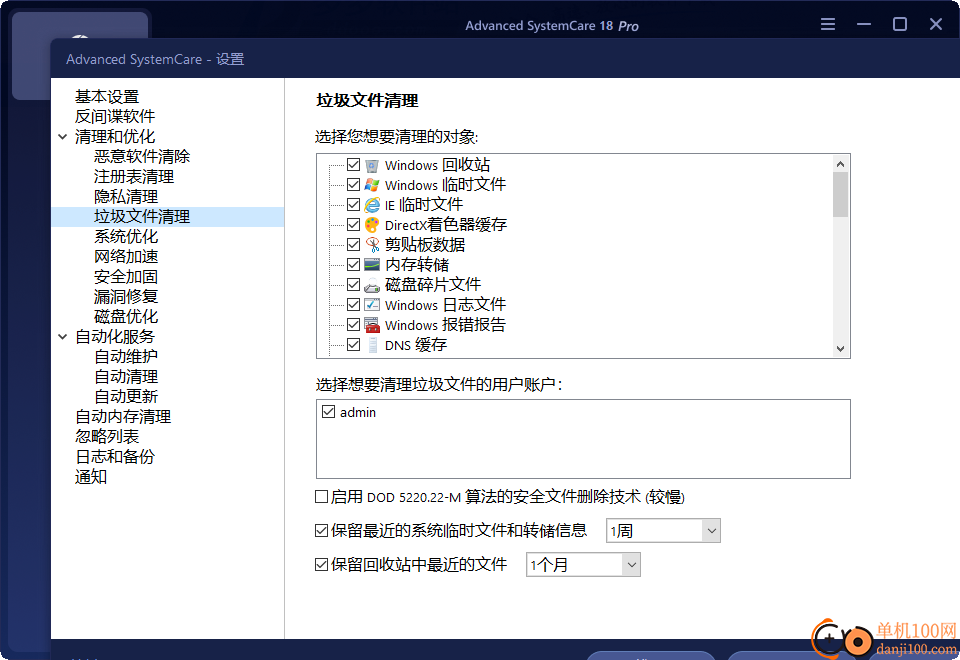Open 注册表清理 settings
Image resolution: width=960 pixels, height=660 pixels.
(x=134, y=177)
